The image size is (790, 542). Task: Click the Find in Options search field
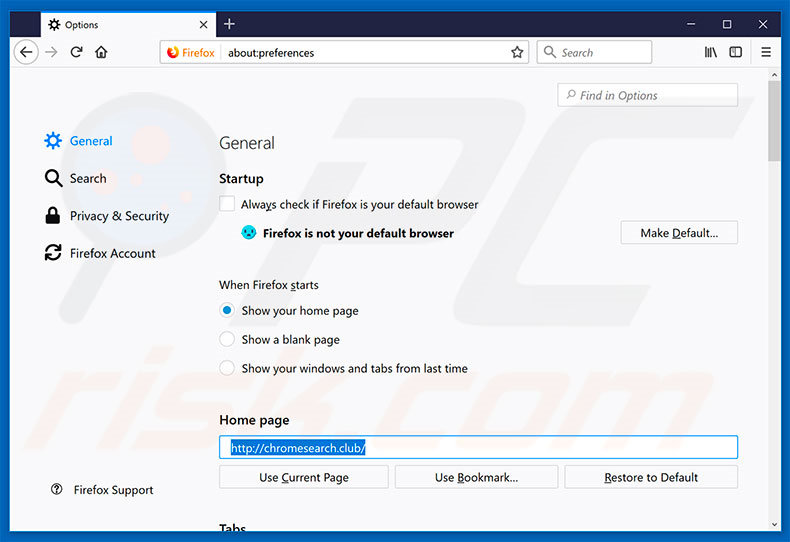pyautogui.click(x=647, y=95)
